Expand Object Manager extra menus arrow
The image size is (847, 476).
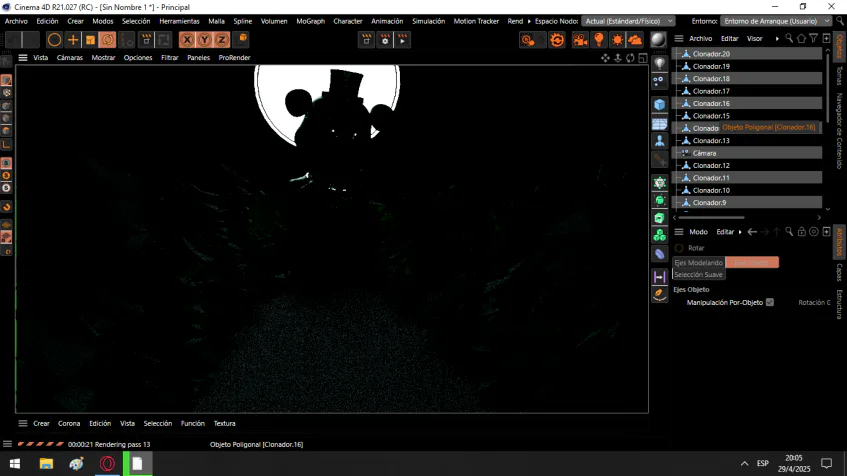point(777,38)
